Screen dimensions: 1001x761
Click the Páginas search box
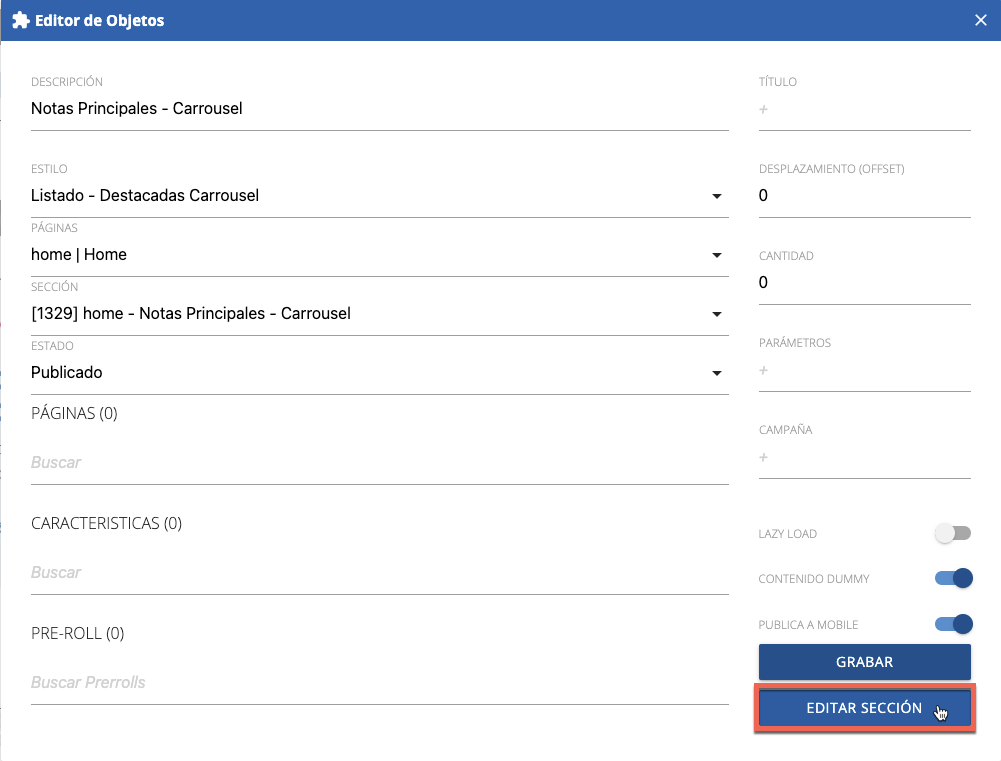[x=378, y=463]
